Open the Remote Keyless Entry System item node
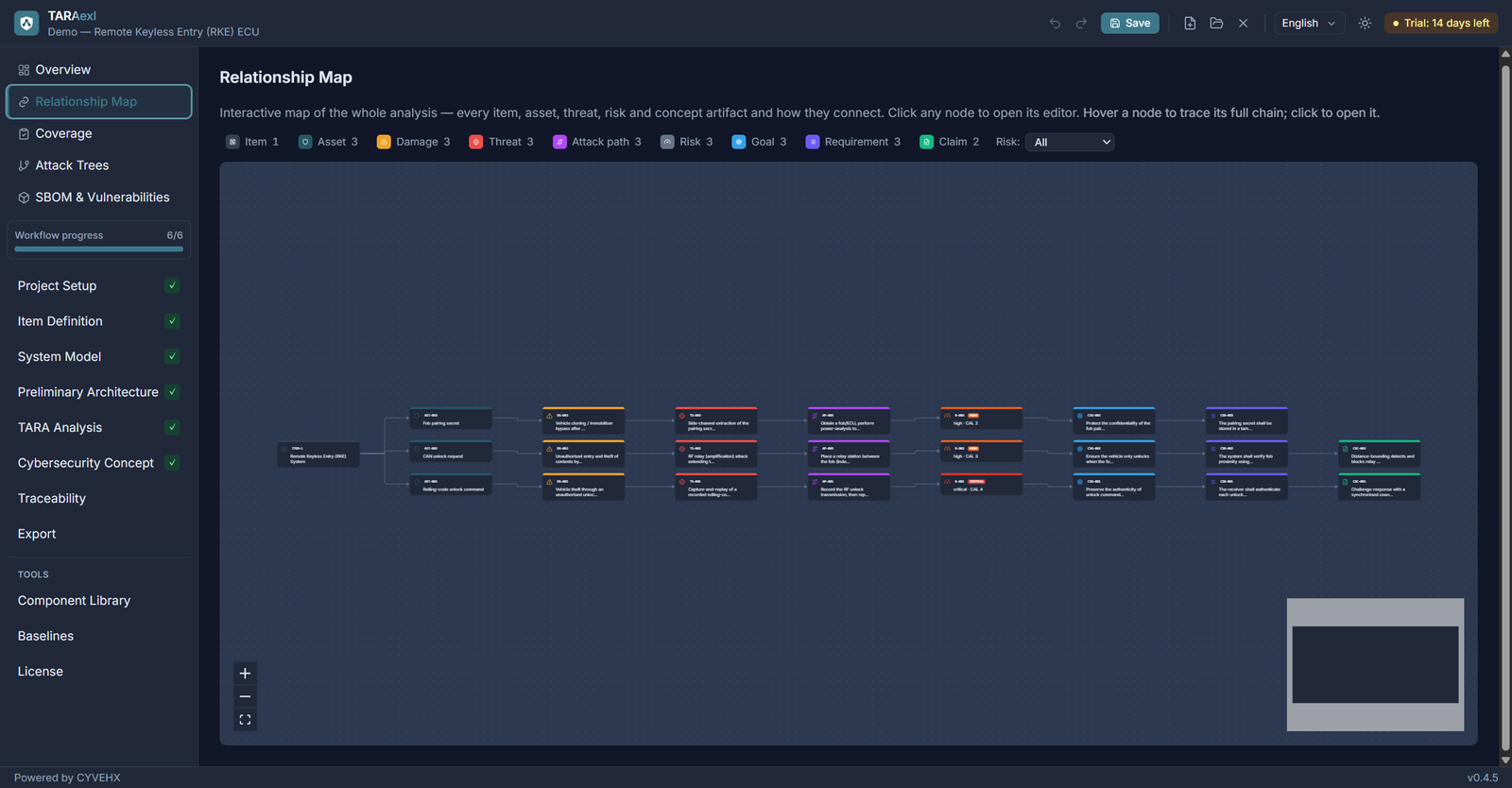Viewport: 1512px width, 788px height. coord(318,454)
